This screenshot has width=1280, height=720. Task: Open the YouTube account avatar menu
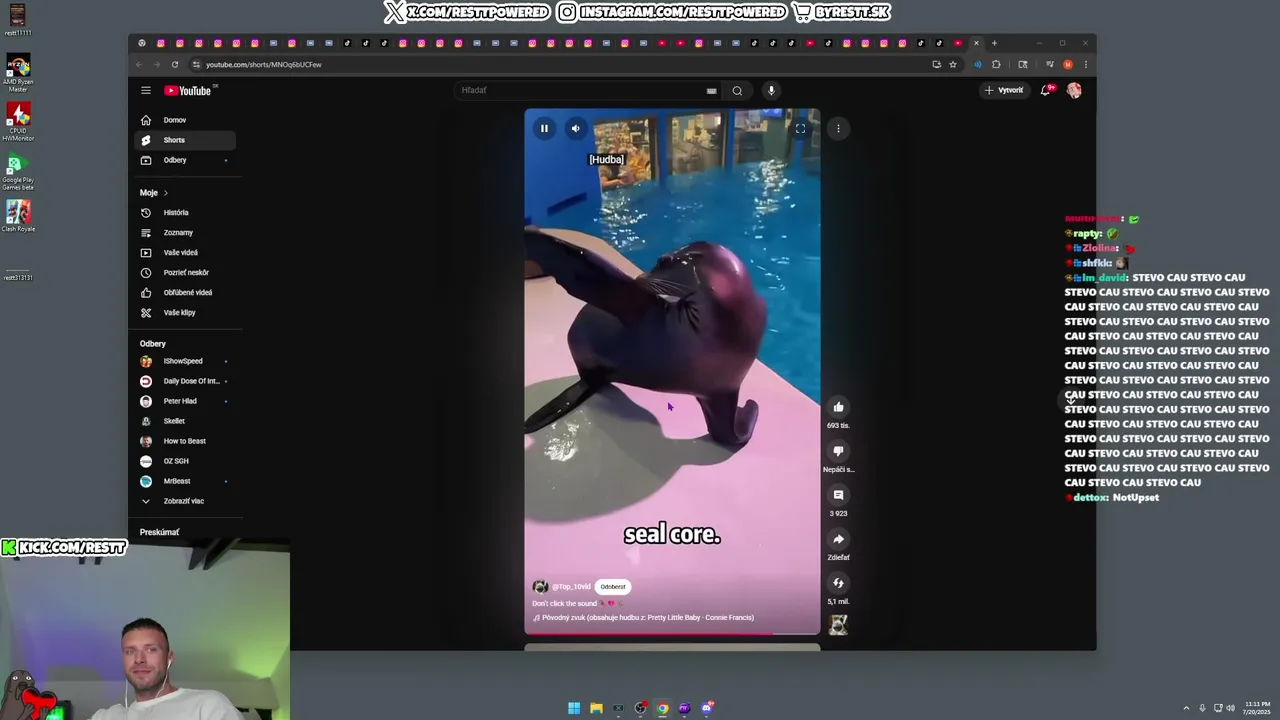tap(1074, 90)
